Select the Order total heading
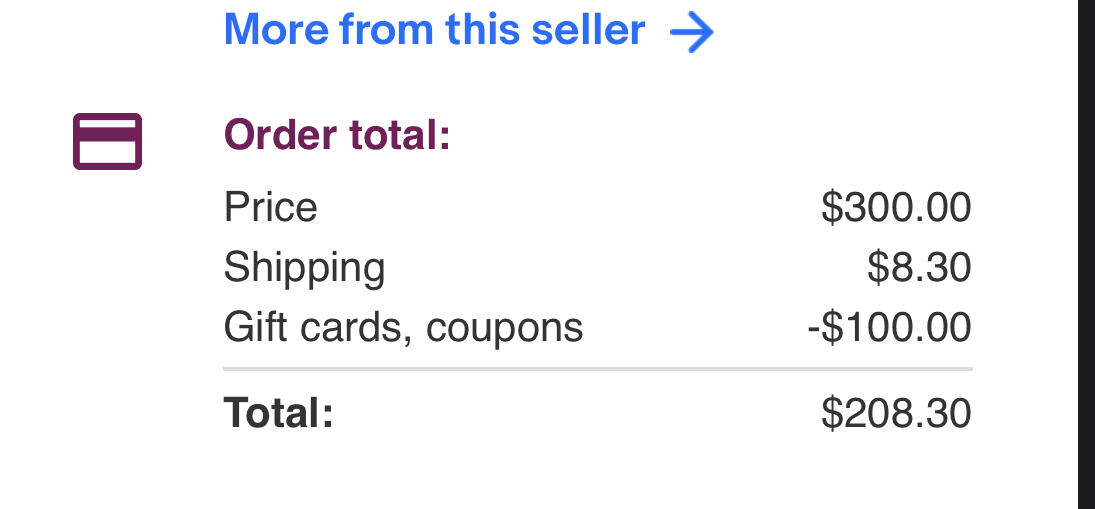This screenshot has height=509, width=1095. tap(337, 135)
